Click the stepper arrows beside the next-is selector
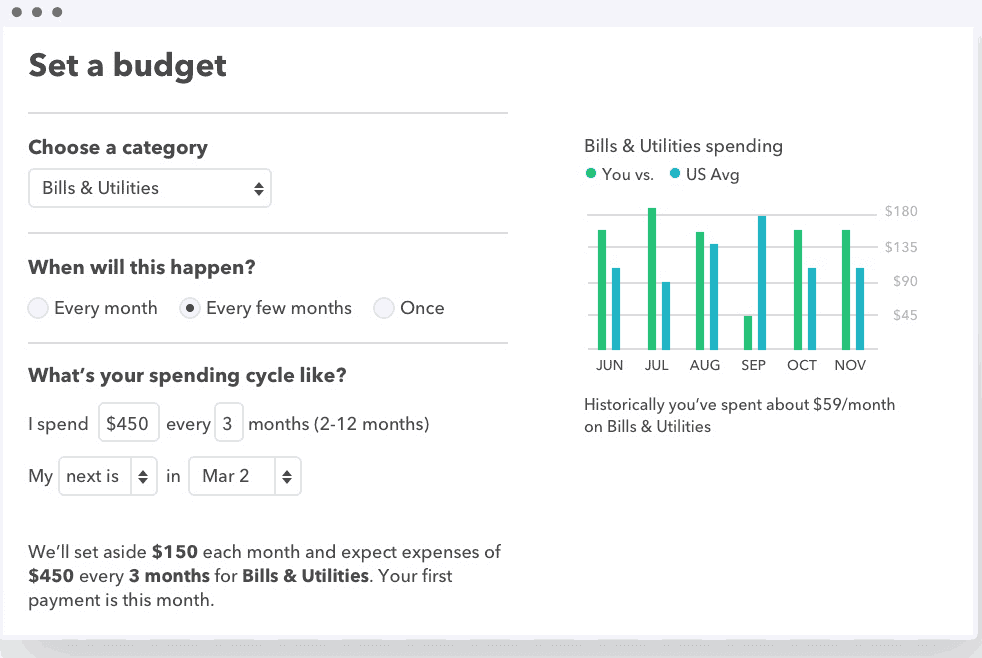 [142, 476]
